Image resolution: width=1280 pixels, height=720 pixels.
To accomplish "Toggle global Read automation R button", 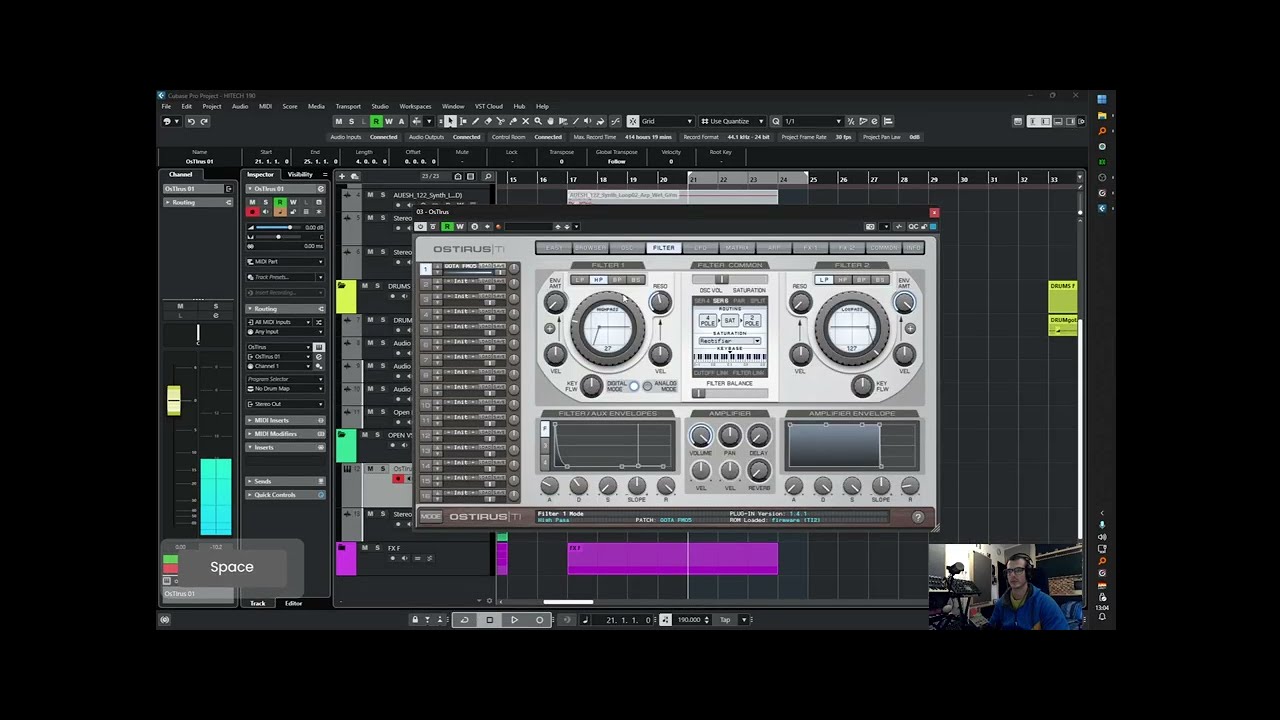I will tap(376, 121).
